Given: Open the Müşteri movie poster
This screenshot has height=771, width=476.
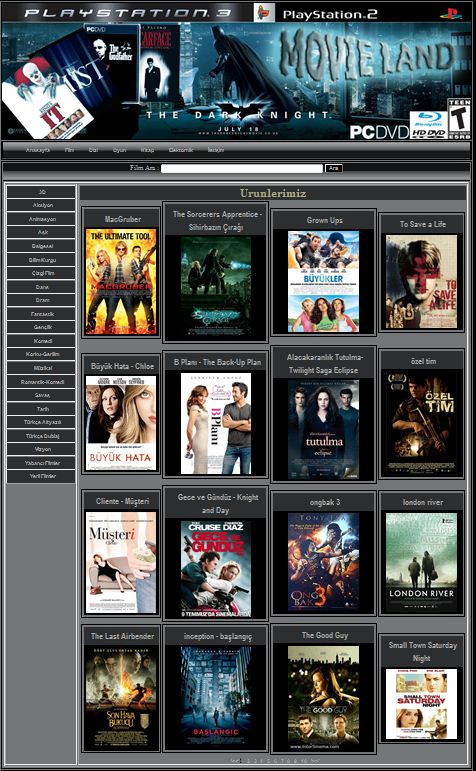Looking at the screenshot, I should tap(121, 563).
